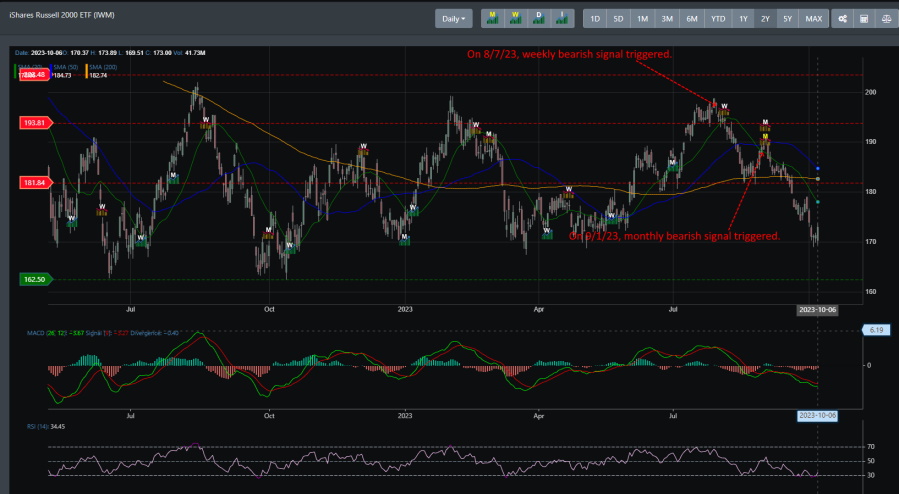Click the 170 price axis label
This screenshot has height=494, width=899.
[x=870, y=242]
